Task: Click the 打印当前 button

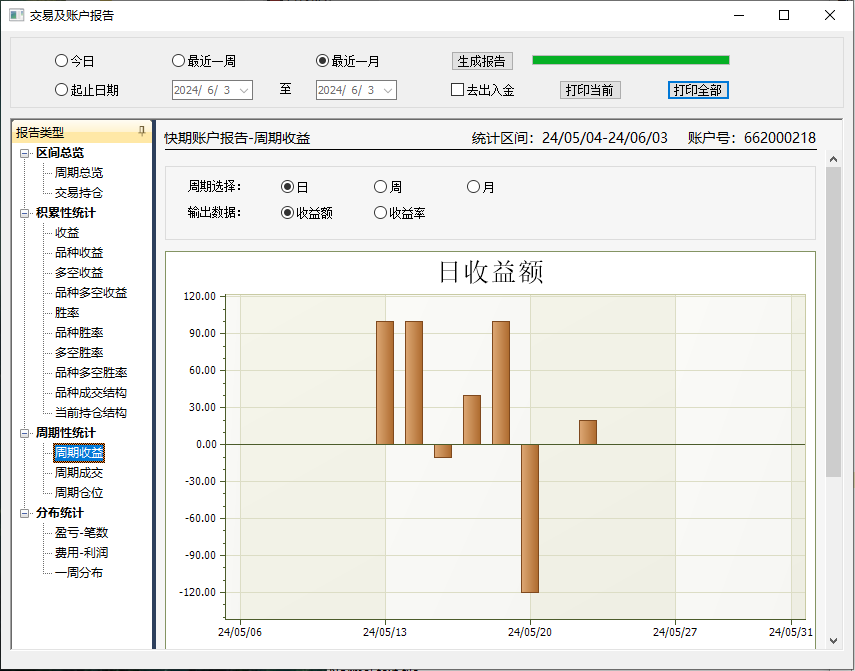Action: [590, 90]
